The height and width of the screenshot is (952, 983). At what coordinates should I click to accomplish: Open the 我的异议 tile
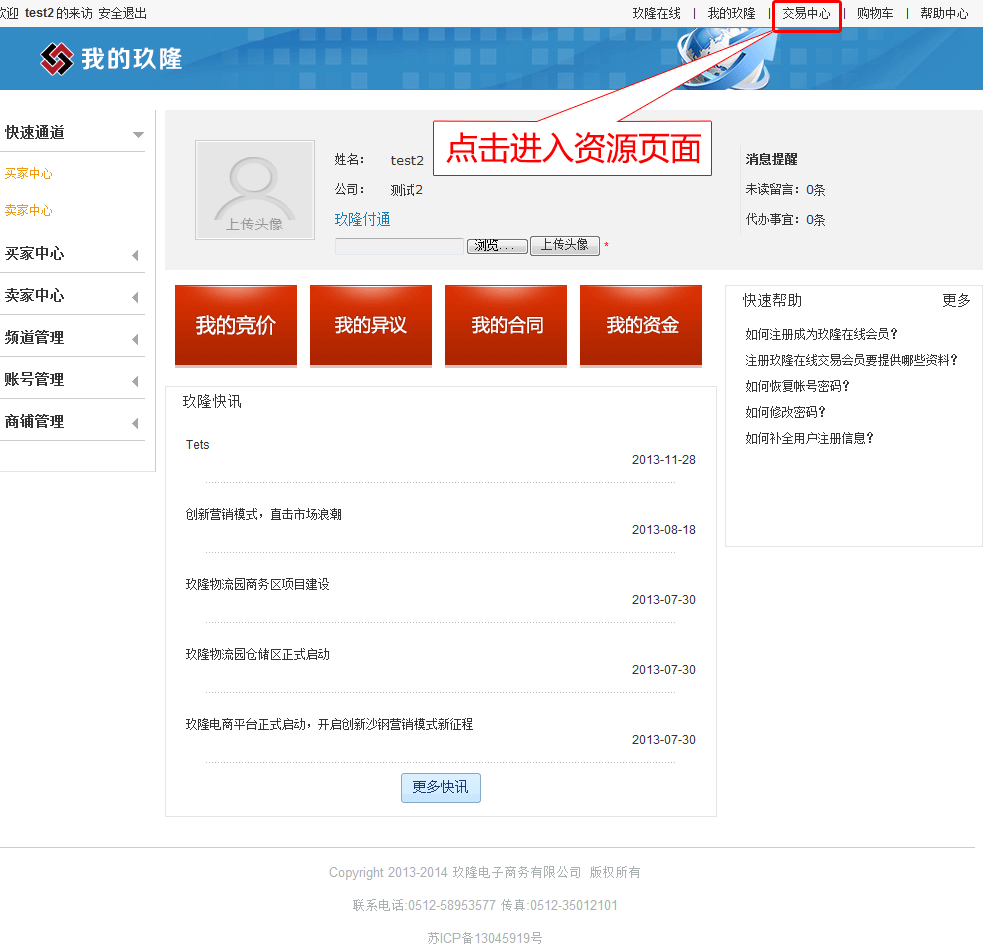click(x=371, y=325)
